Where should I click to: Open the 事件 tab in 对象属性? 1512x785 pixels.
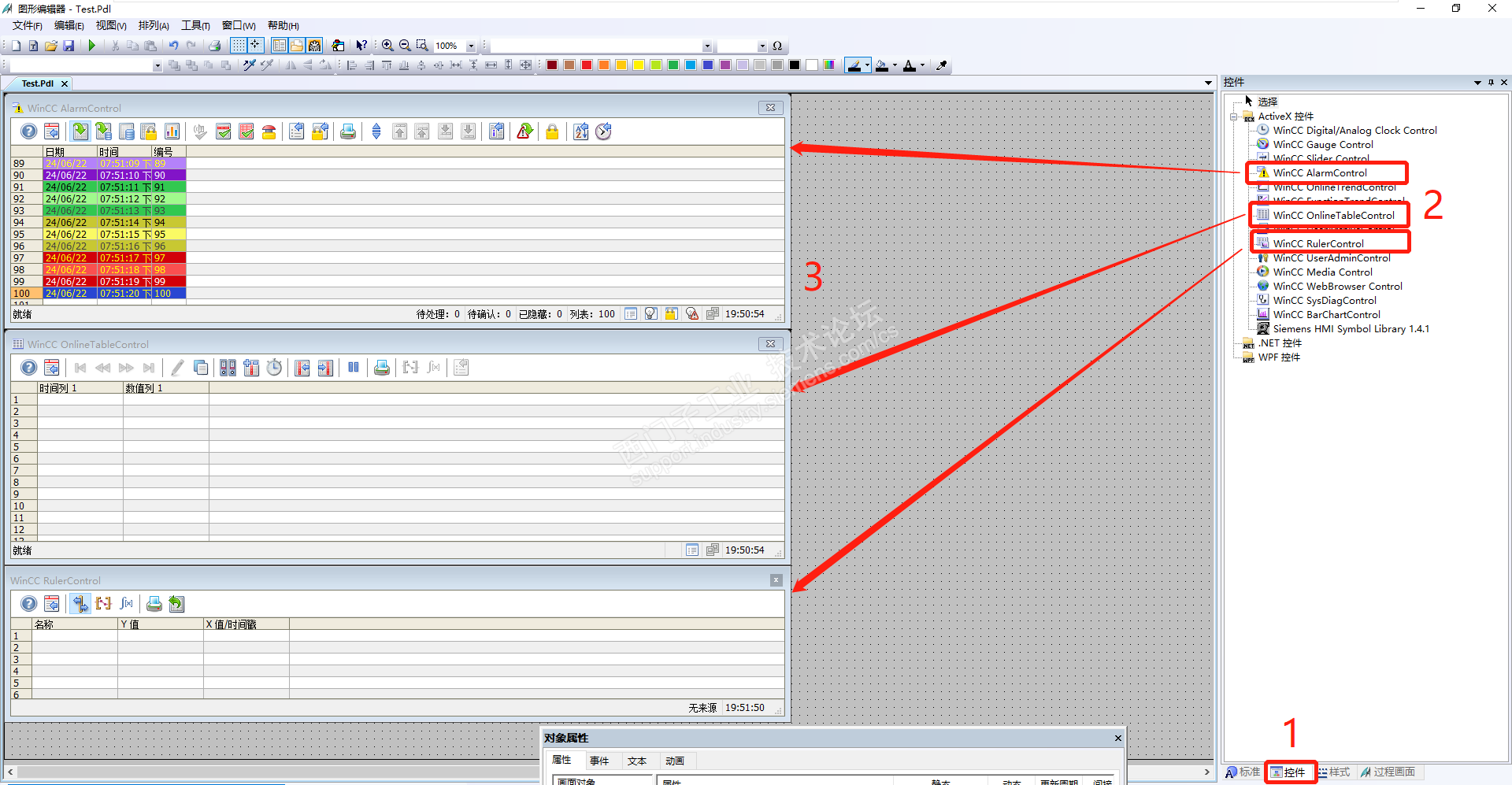pyautogui.click(x=599, y=761)
